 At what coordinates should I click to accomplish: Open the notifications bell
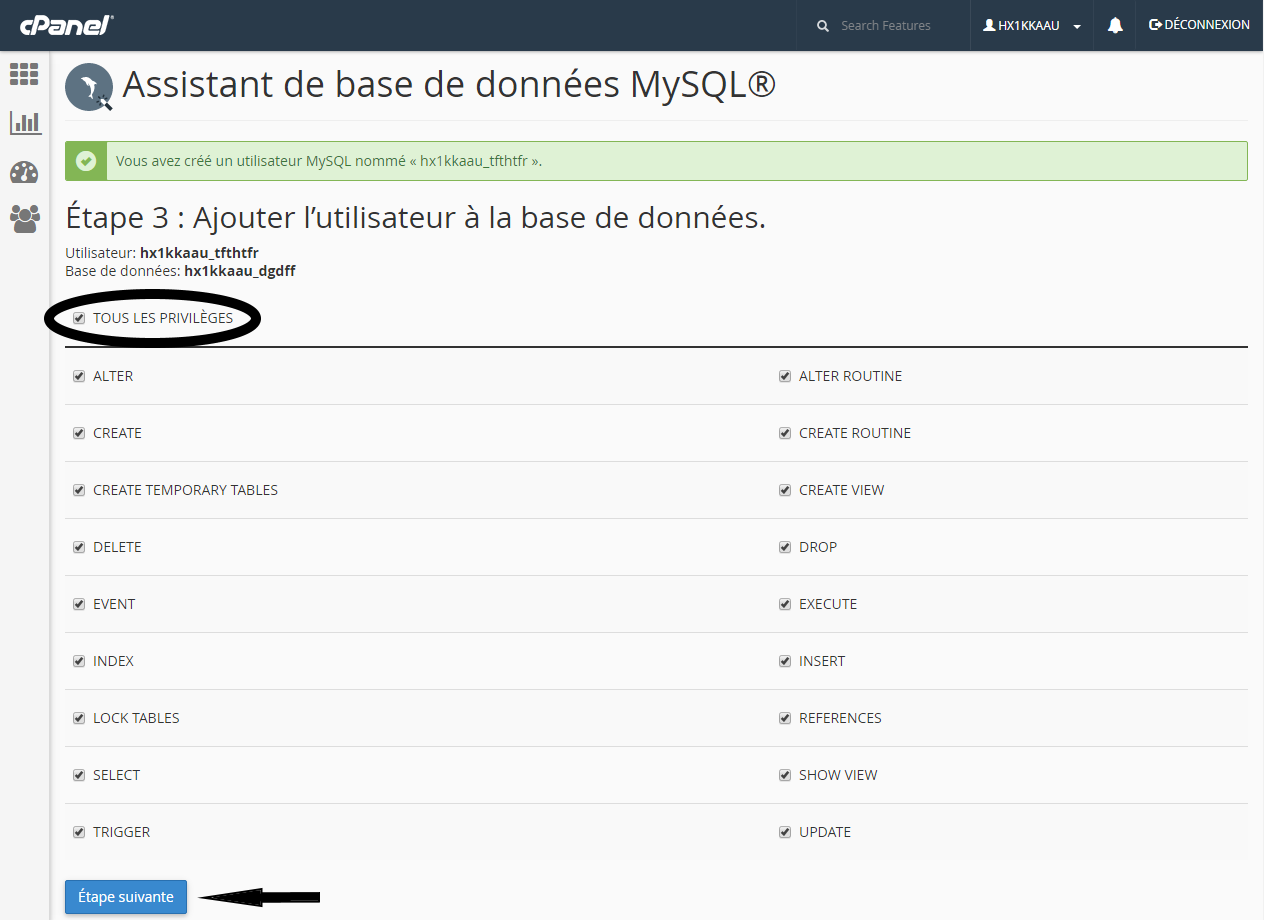1115,25
